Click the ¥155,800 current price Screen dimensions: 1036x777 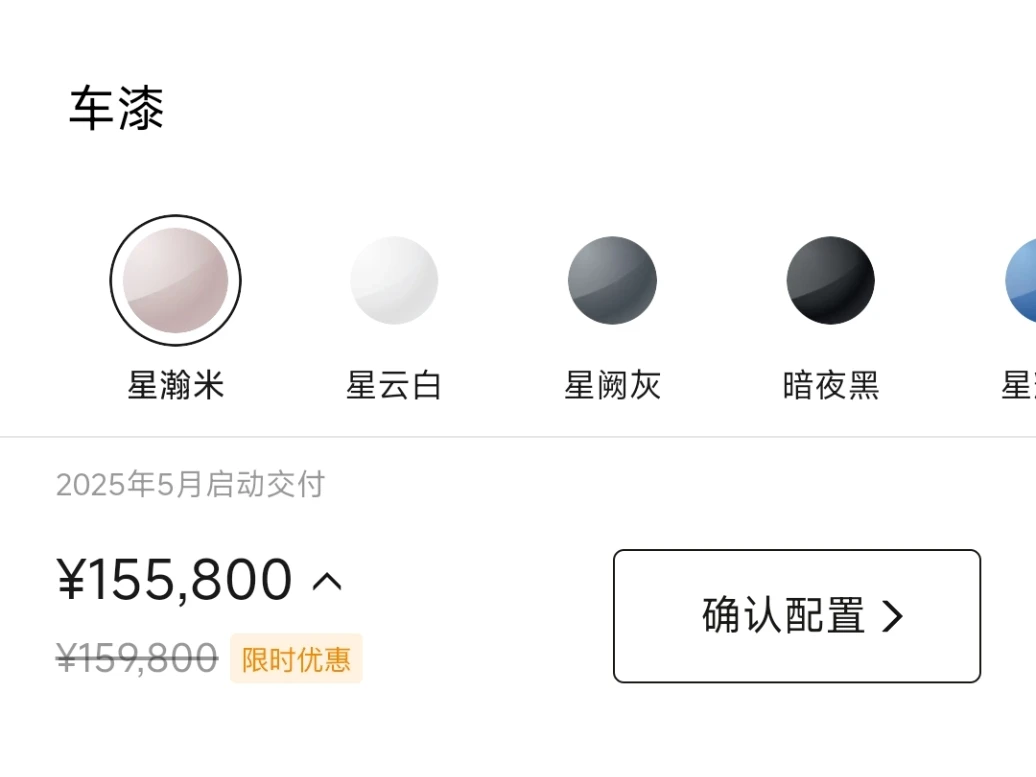[x=175, y=580]
